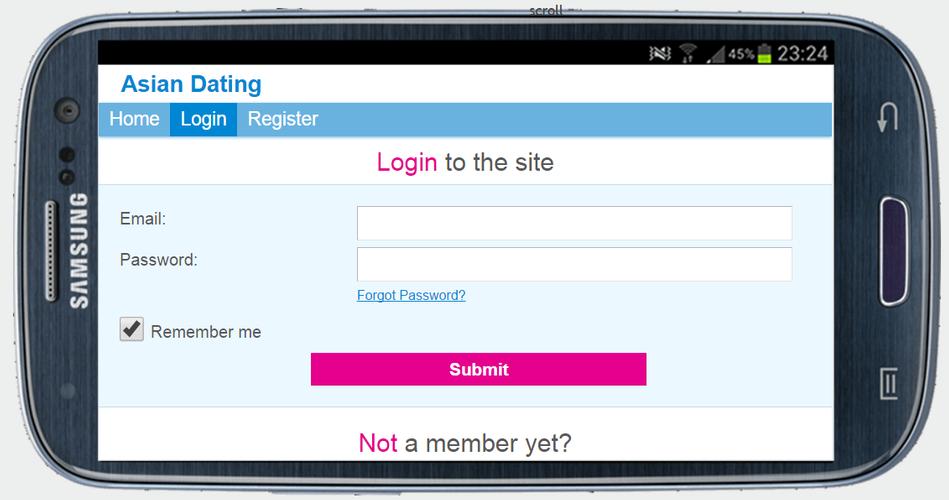Open the Home tab
This screenshot has height=500, width=949.
coord(134,119)
